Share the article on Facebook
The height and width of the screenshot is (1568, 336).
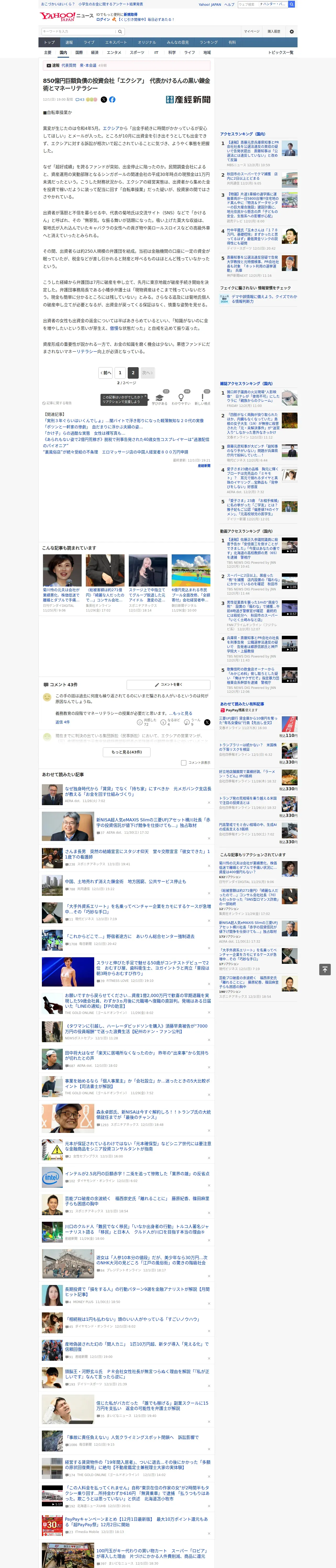pos(112,99)
